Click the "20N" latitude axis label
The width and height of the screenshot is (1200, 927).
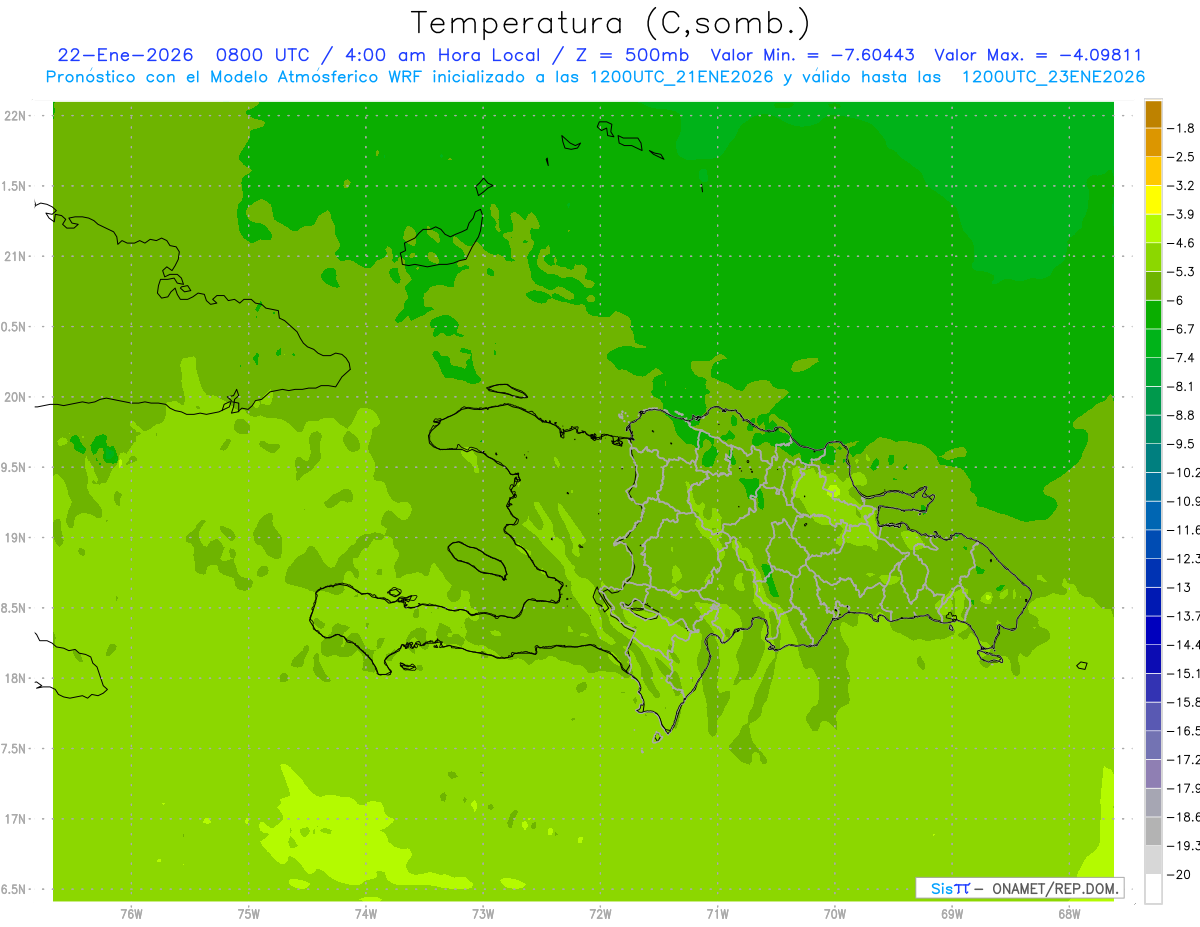(16, 397)
